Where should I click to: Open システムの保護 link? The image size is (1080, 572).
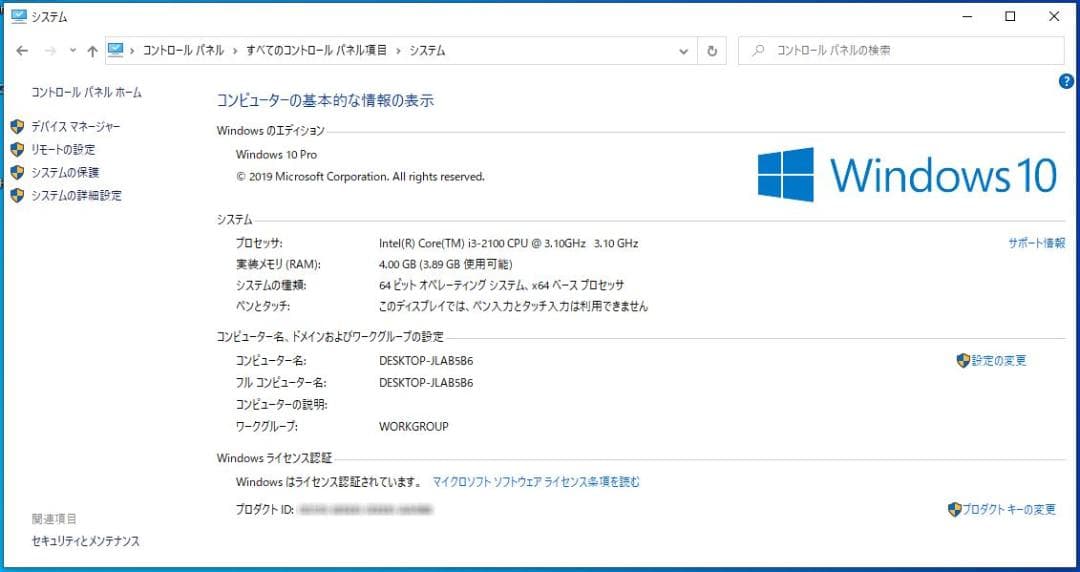click(65, 172)
